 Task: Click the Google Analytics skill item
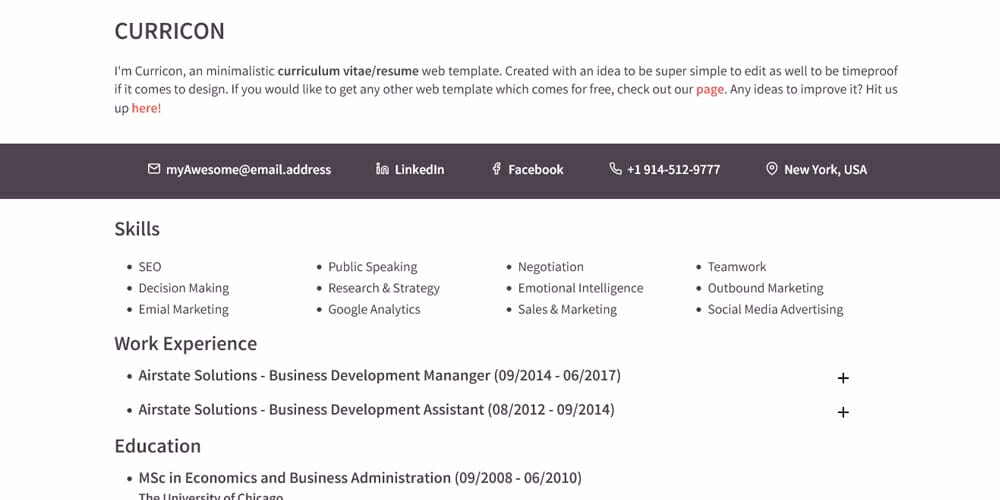tap(374, 309)
